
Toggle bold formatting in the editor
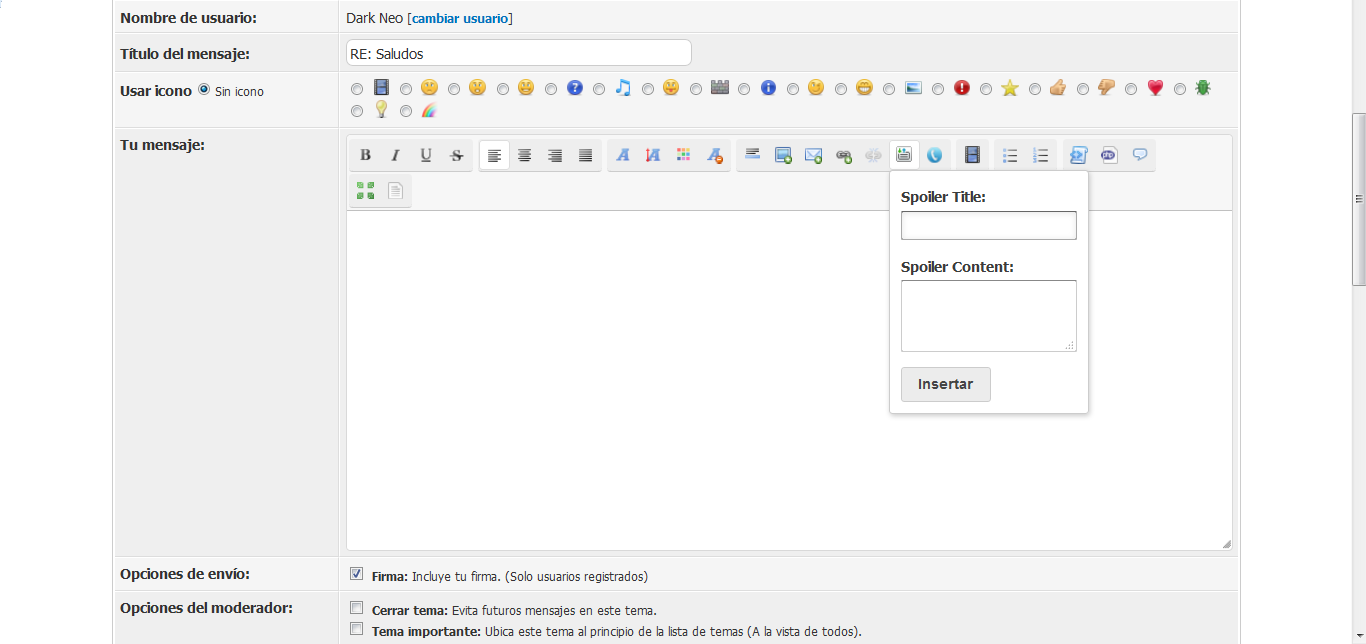365,155
